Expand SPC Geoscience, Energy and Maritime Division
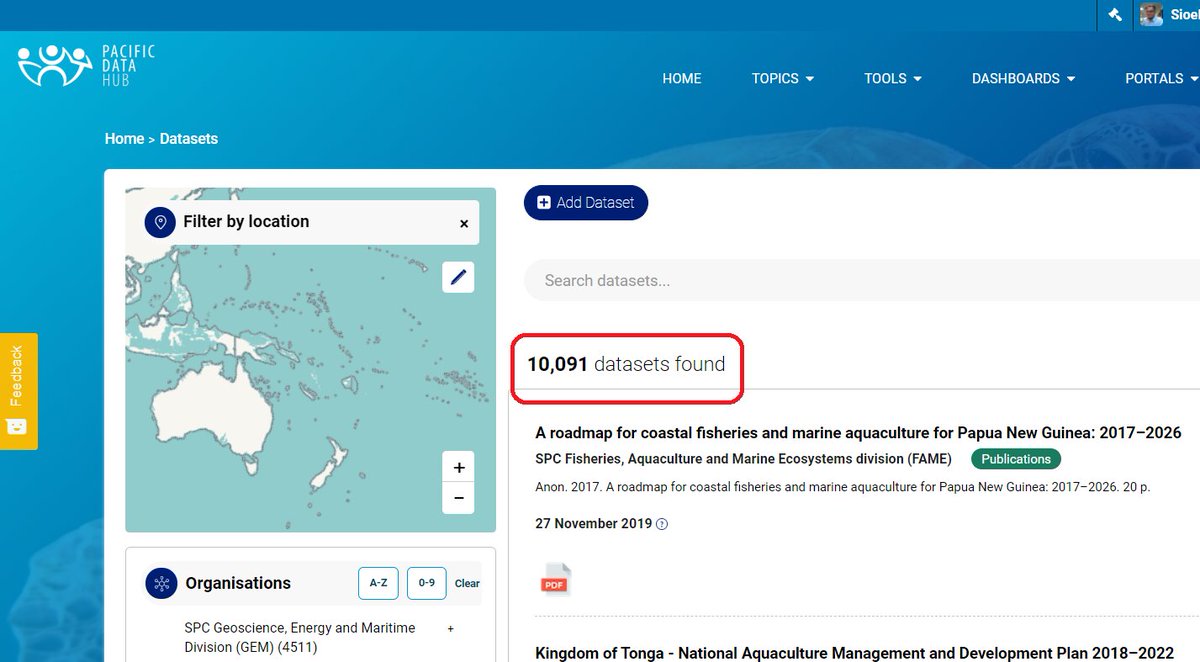The image size is (1200, 662). point(451,629)
